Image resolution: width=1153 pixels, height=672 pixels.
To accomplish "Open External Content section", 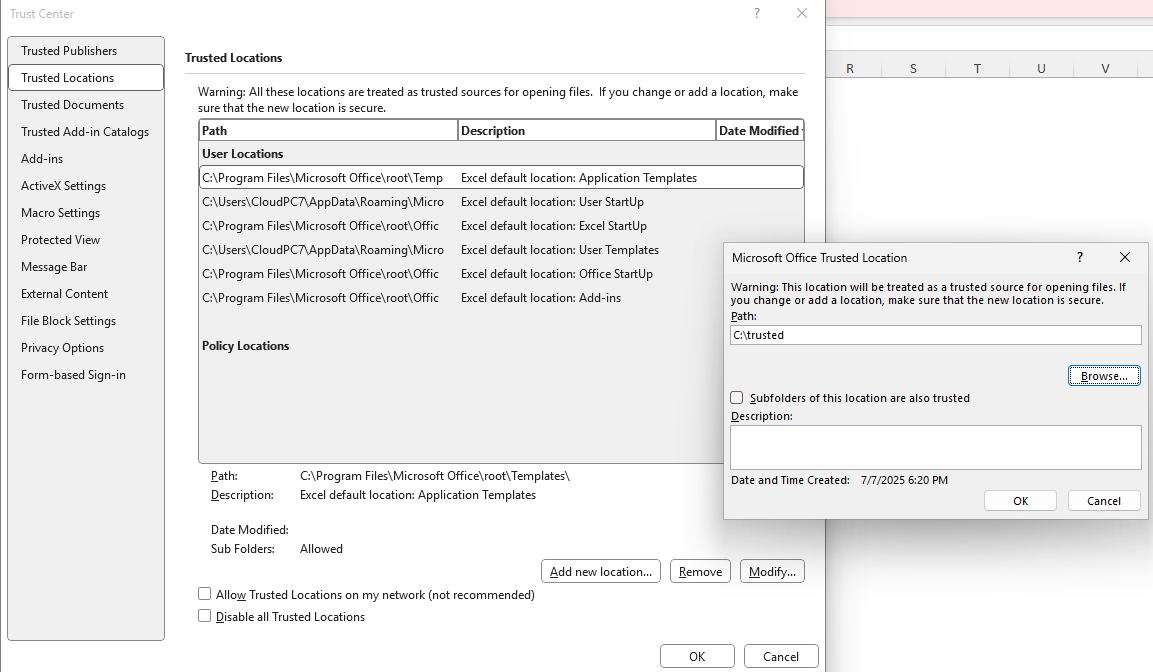I will click(86, 293).
